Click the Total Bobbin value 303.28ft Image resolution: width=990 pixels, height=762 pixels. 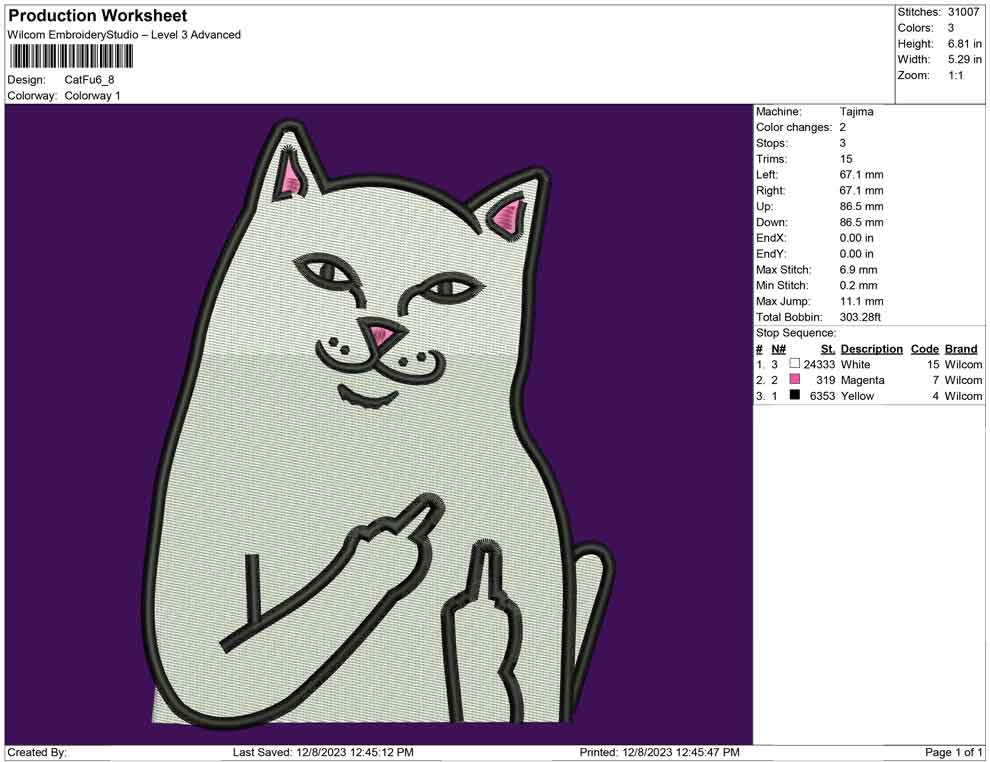point(860,316)
